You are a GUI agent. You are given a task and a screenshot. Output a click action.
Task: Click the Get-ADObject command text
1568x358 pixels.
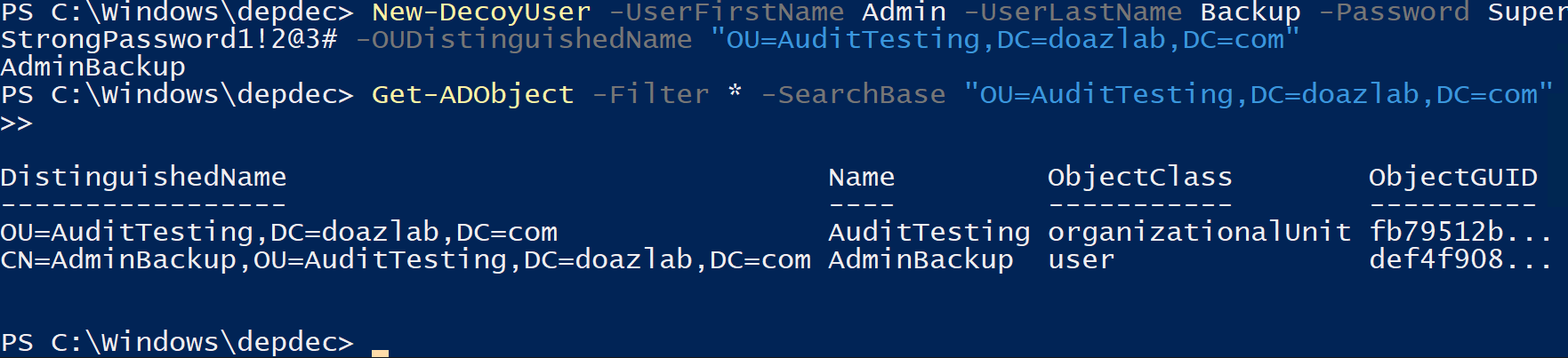pos(472,94)
